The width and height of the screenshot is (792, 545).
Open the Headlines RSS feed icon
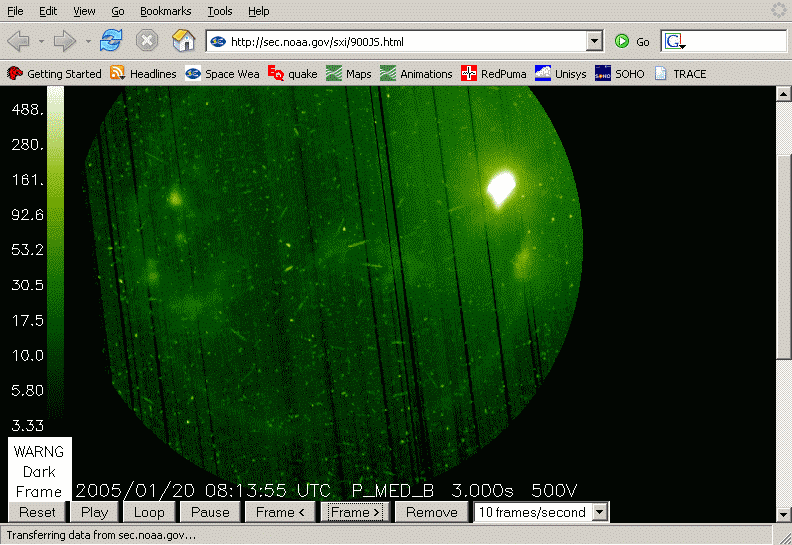117,73
